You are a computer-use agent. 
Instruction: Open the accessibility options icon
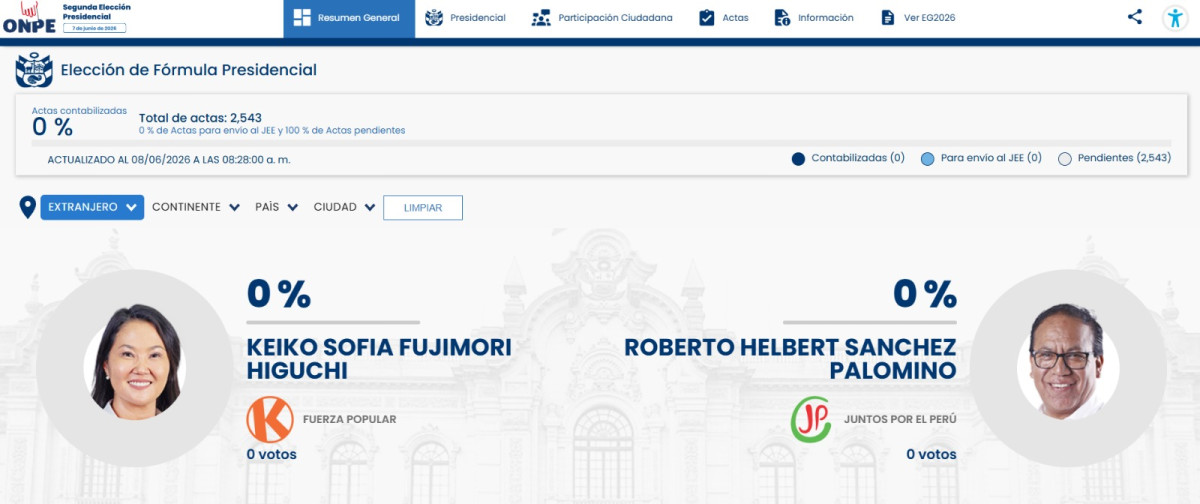click(x=1175, y=18)
